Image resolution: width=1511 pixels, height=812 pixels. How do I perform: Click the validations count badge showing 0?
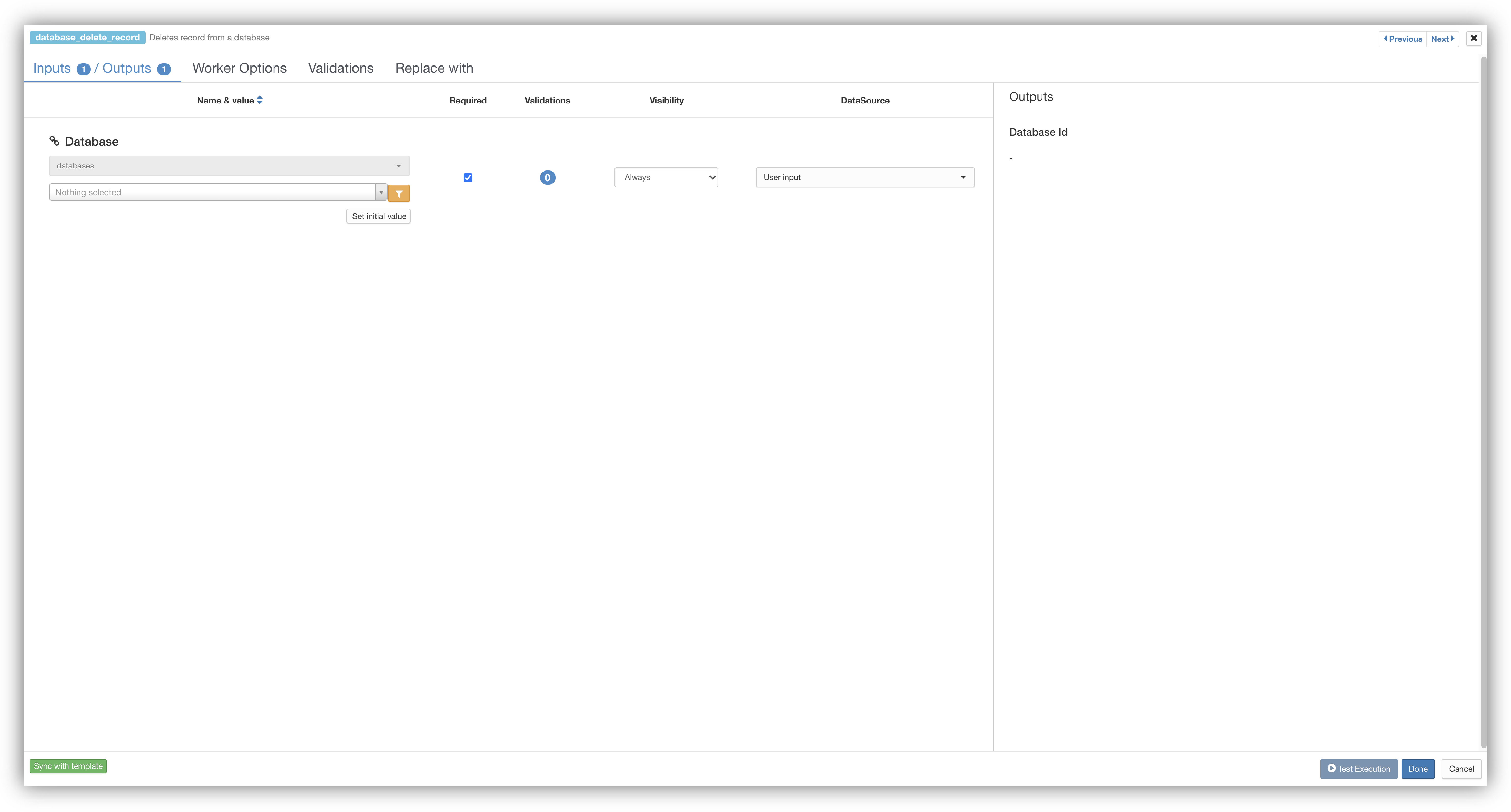(547, 177)
